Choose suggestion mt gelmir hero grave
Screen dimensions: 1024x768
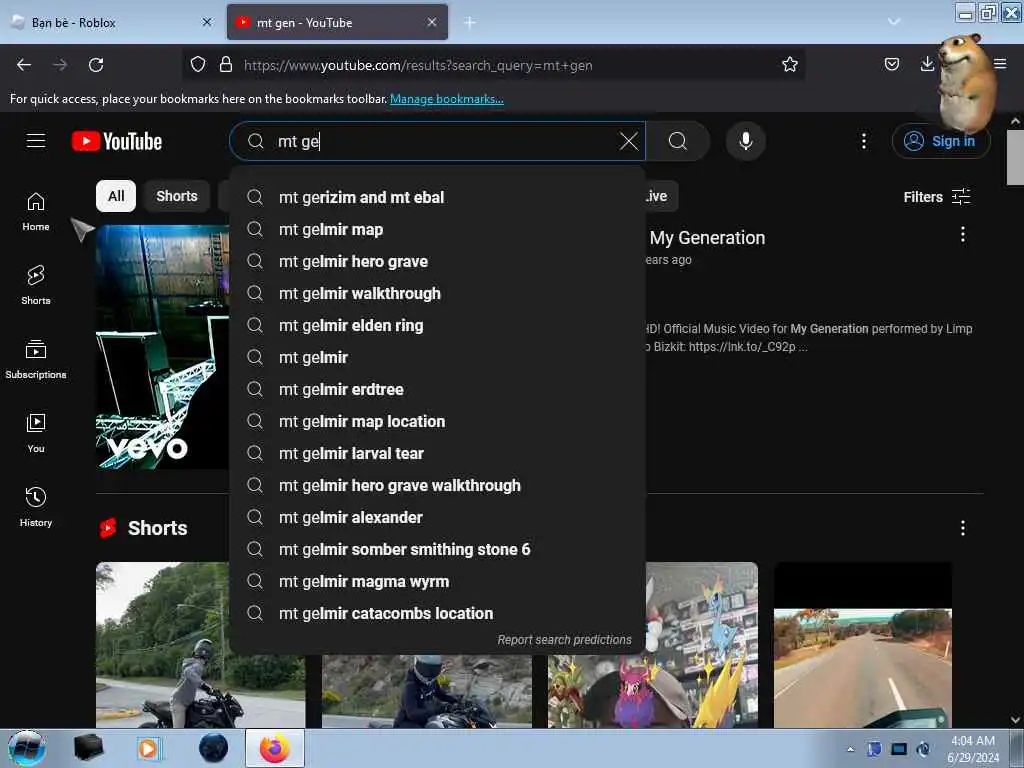(x=438, y=261)
